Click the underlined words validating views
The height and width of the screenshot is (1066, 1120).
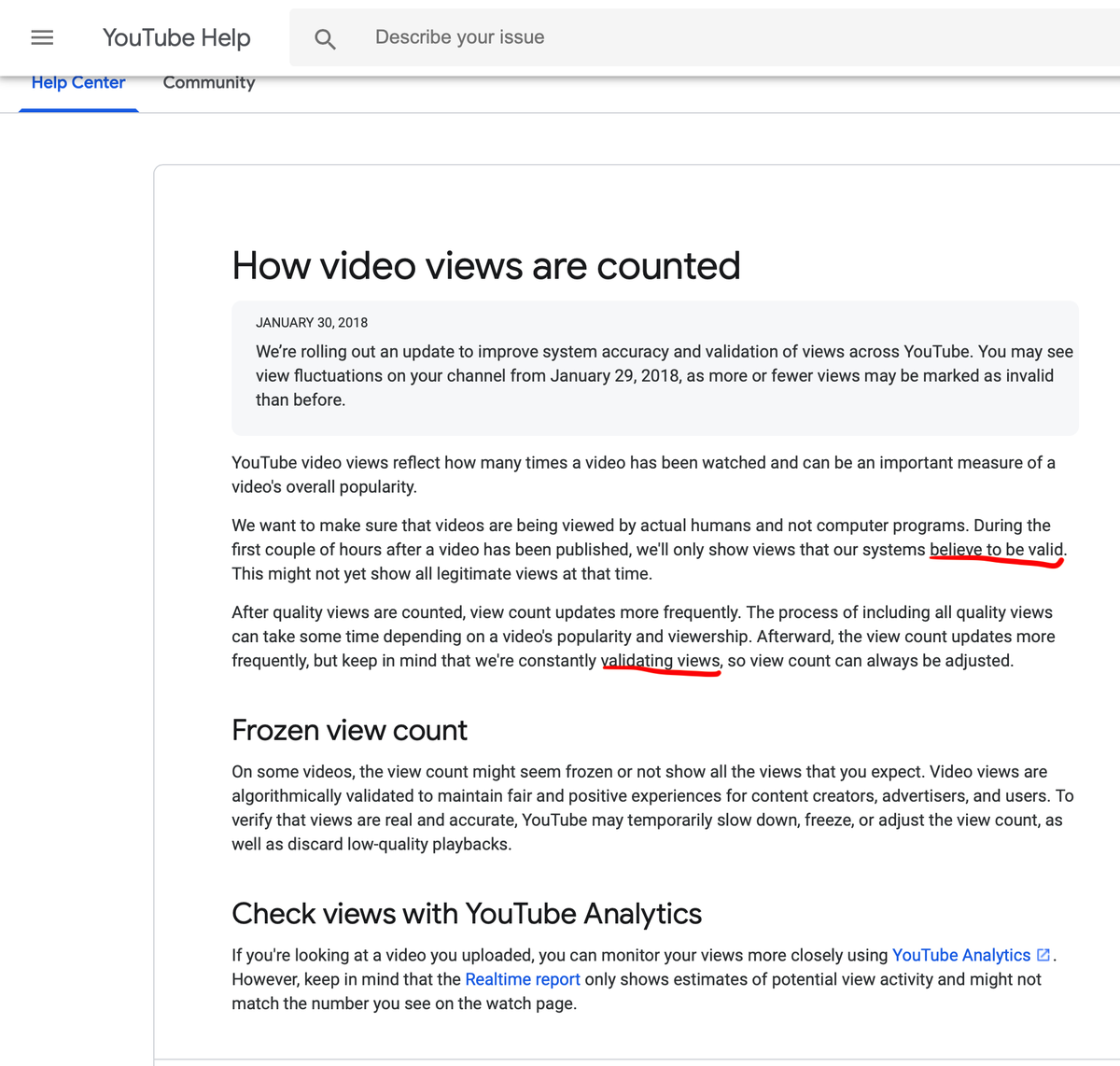pos(661,661)
